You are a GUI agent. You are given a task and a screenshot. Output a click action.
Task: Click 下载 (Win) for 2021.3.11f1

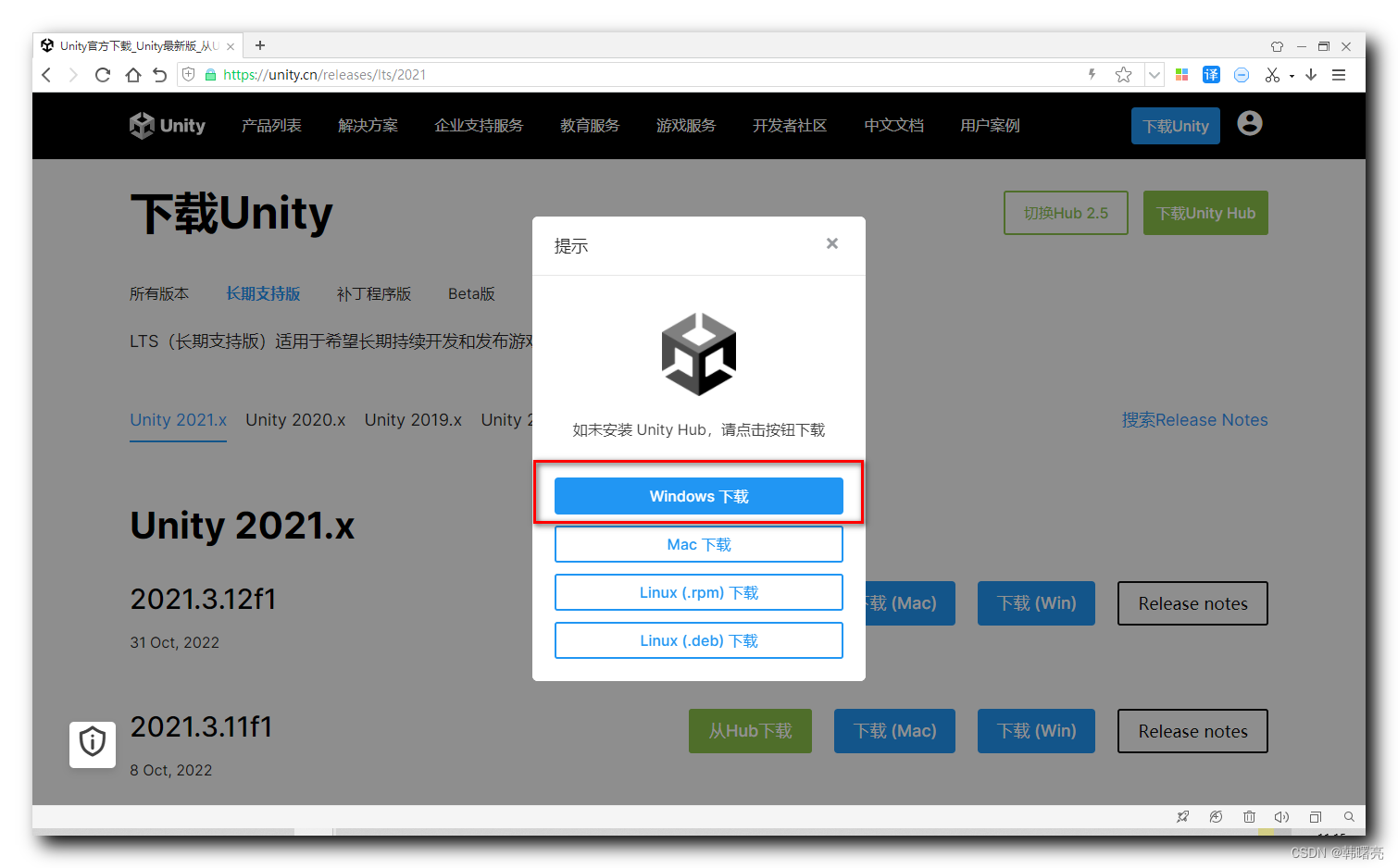pos(1036,731)
